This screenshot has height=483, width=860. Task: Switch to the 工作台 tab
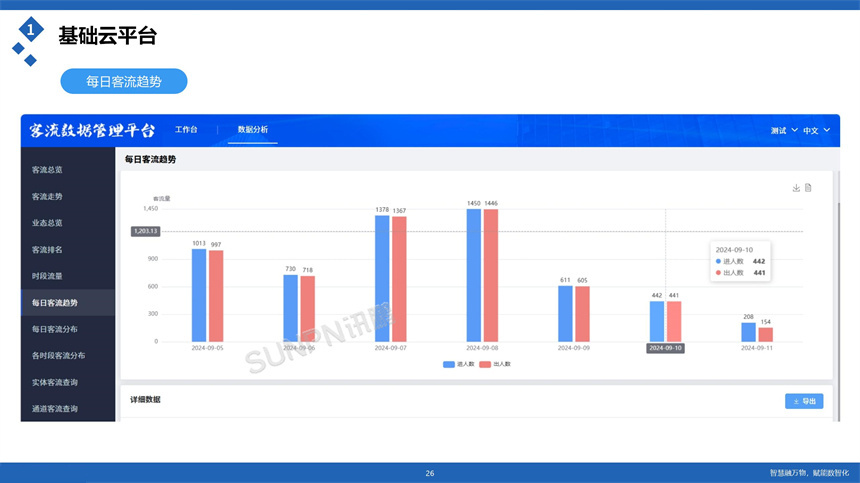[x=186, y=130]
